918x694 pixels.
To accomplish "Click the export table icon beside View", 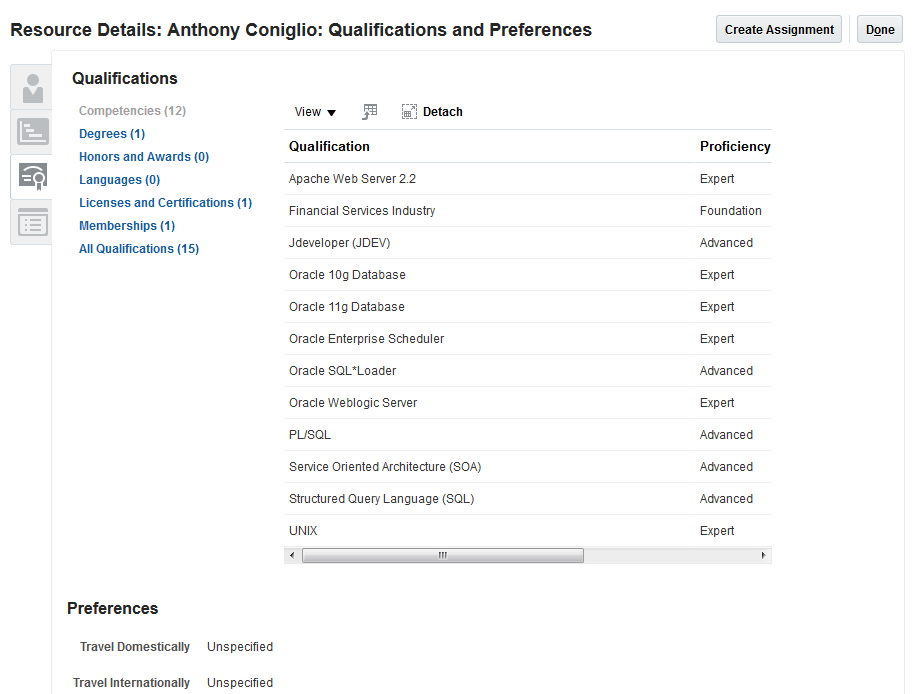I will (370, 112).
